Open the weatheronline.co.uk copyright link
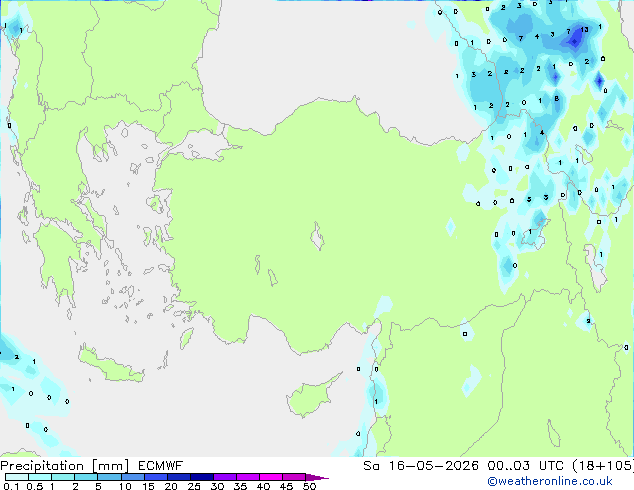 point(550,481)
